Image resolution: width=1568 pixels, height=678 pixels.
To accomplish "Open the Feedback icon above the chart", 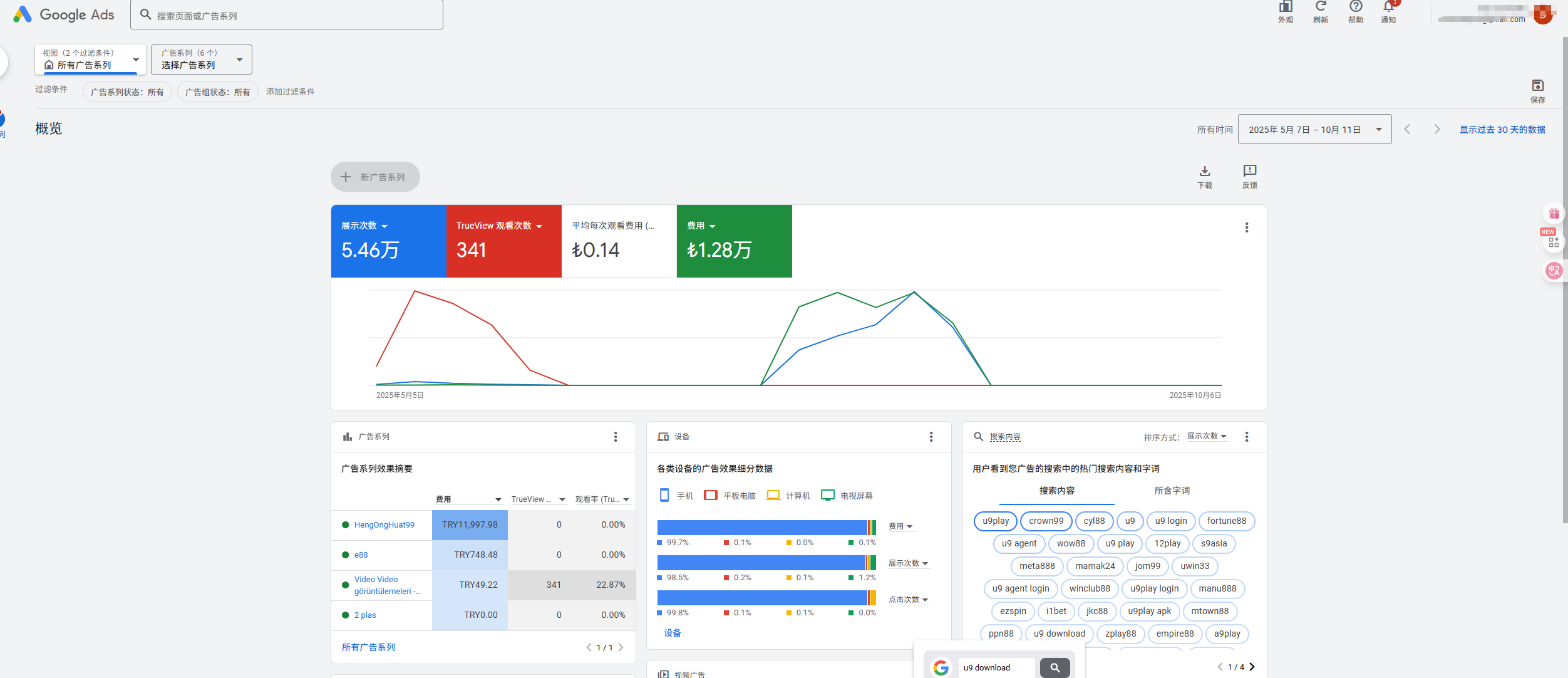I will (x=1249, y=172).
